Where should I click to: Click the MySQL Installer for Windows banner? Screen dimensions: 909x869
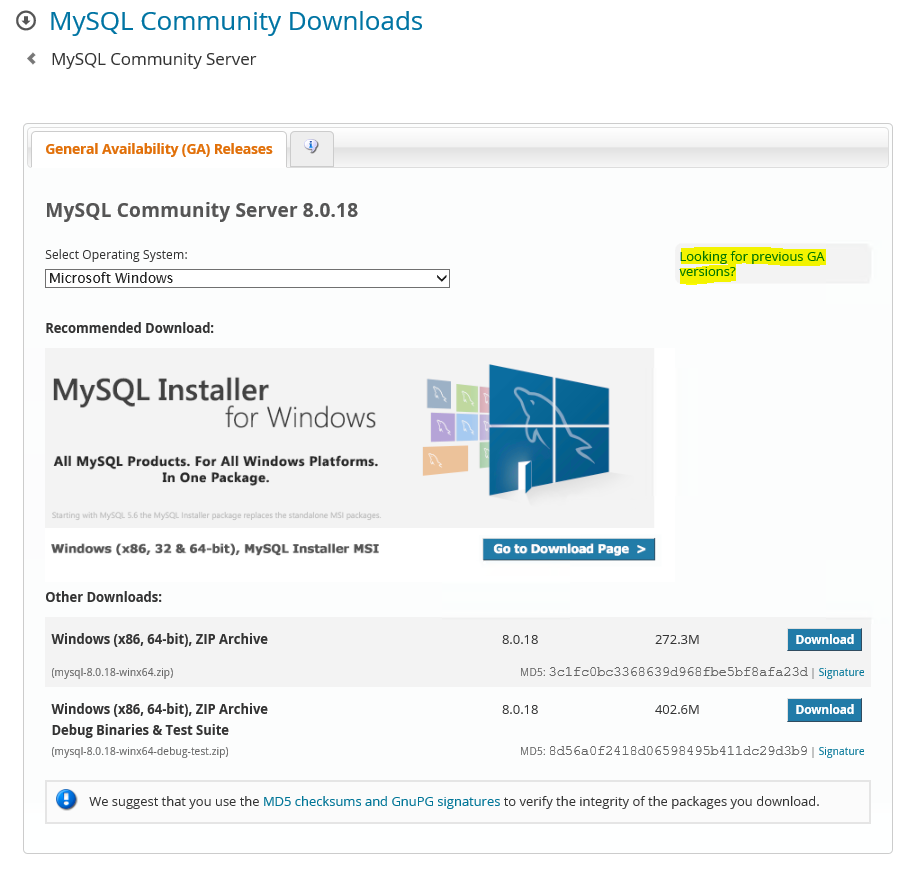(350, 438)
